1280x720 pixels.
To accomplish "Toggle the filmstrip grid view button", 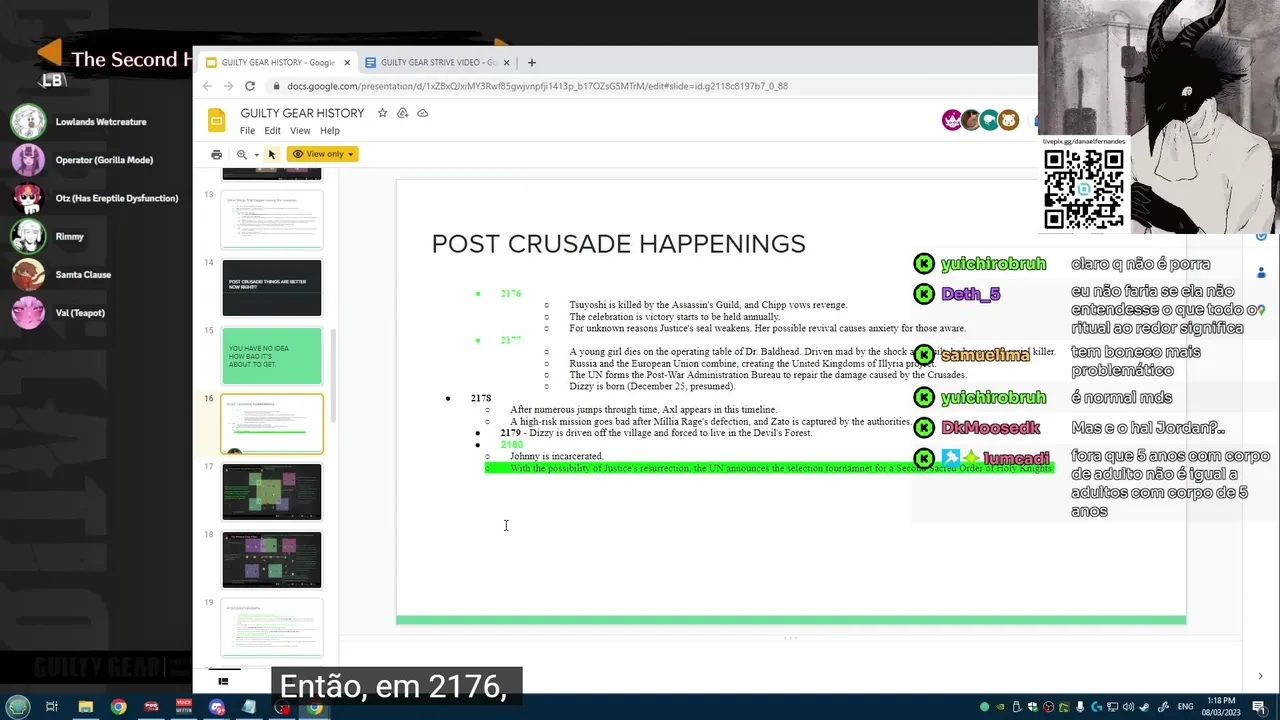I will [x=223, y=681].
